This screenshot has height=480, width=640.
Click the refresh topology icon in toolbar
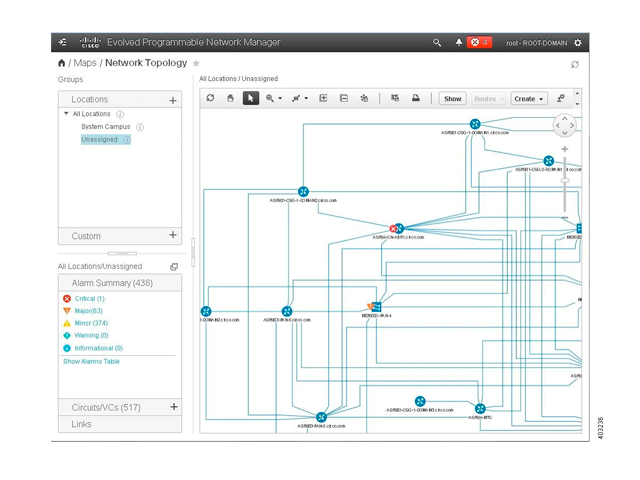point(210,99)
